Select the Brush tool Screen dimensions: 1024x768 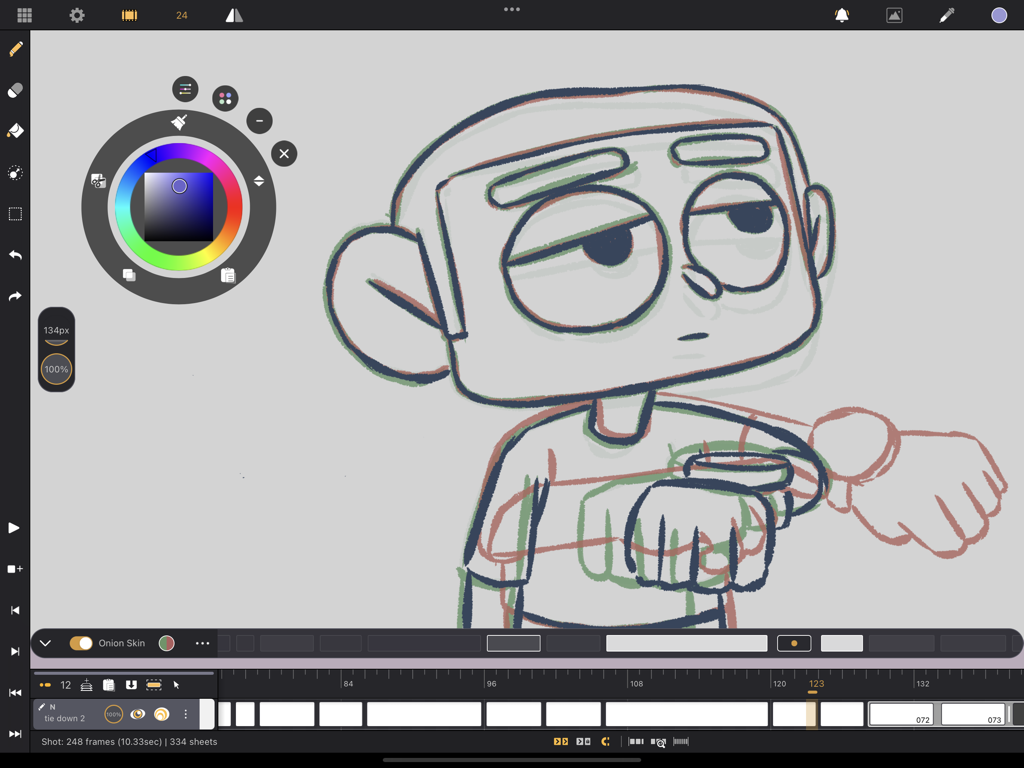tap(15, 48)
